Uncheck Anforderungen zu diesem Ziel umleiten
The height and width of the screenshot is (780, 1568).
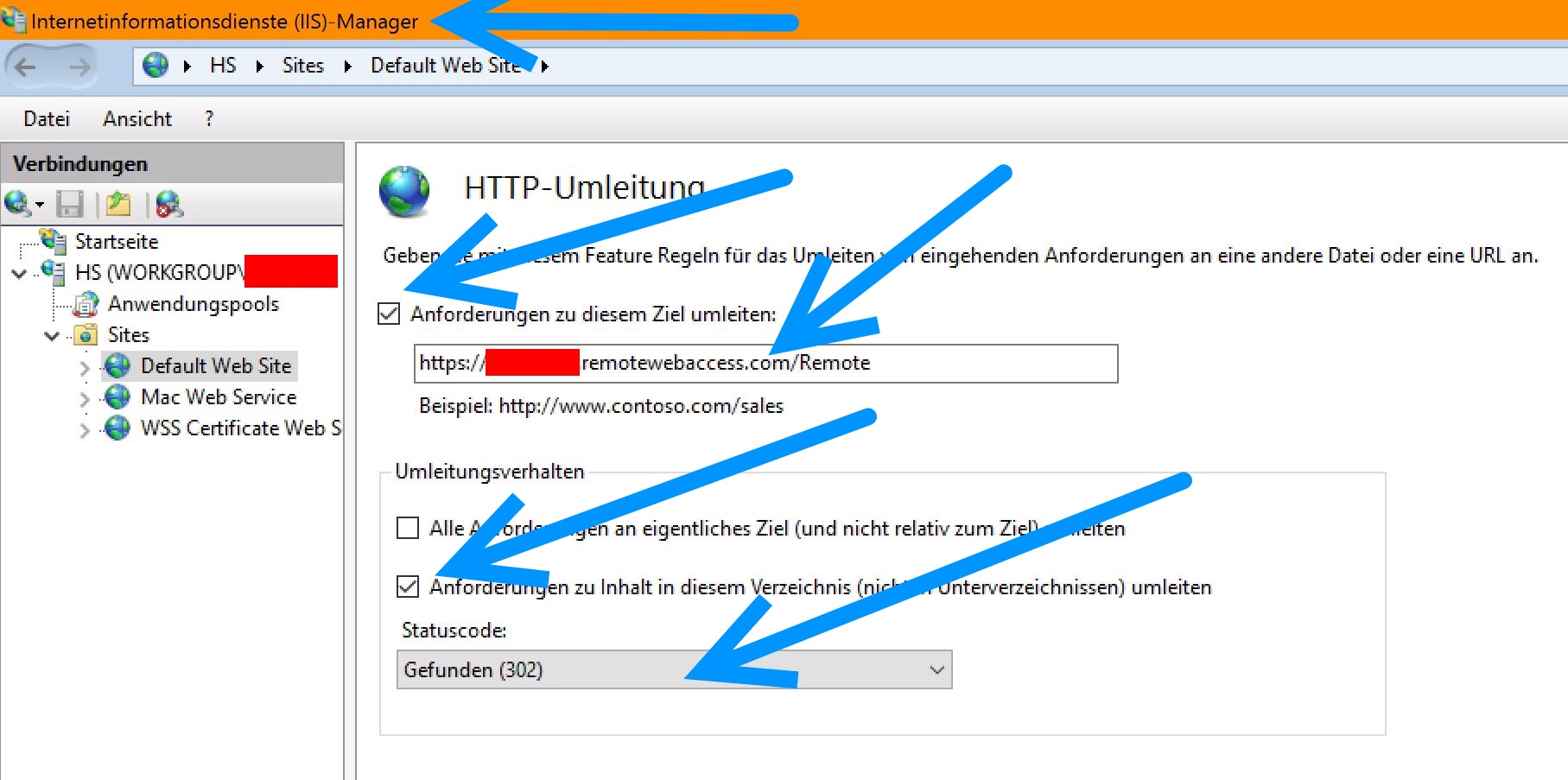click(388, 315)
